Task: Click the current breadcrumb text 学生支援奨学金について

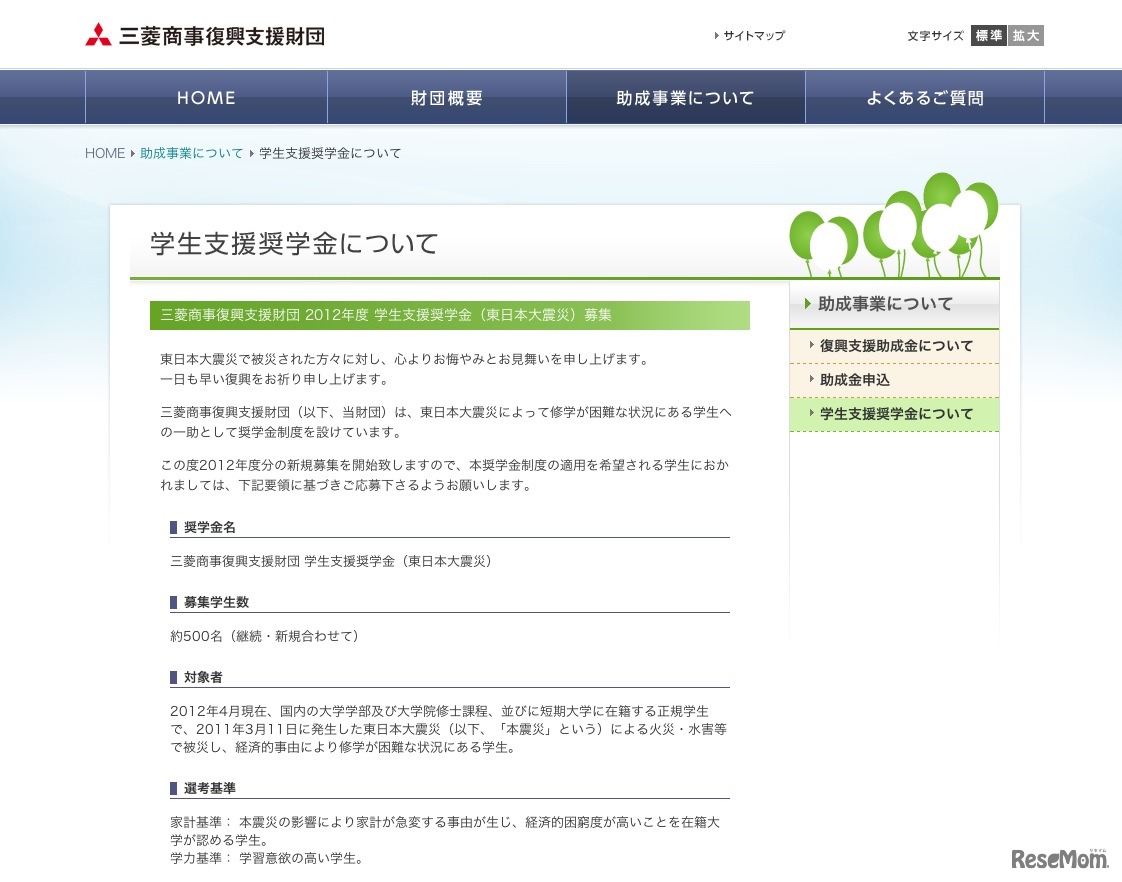Action: point(330,153)
